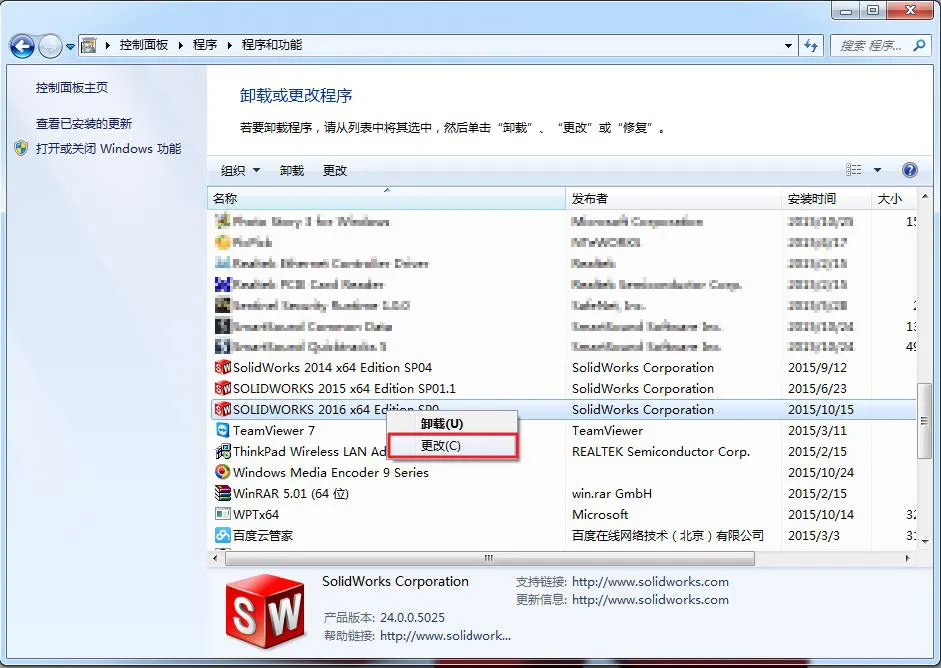Open the 支持链接 solidworks.com URL
941x668 pixels.
point(650,582)
